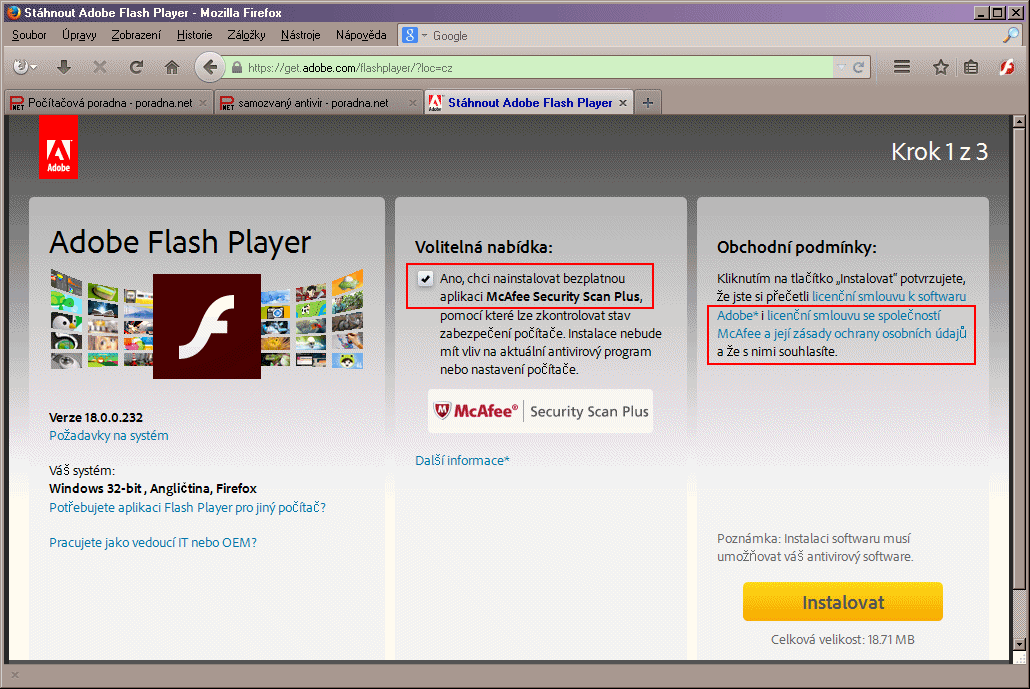Open the Nápověda menu
1030x689 pixels.
pos(361,35)
